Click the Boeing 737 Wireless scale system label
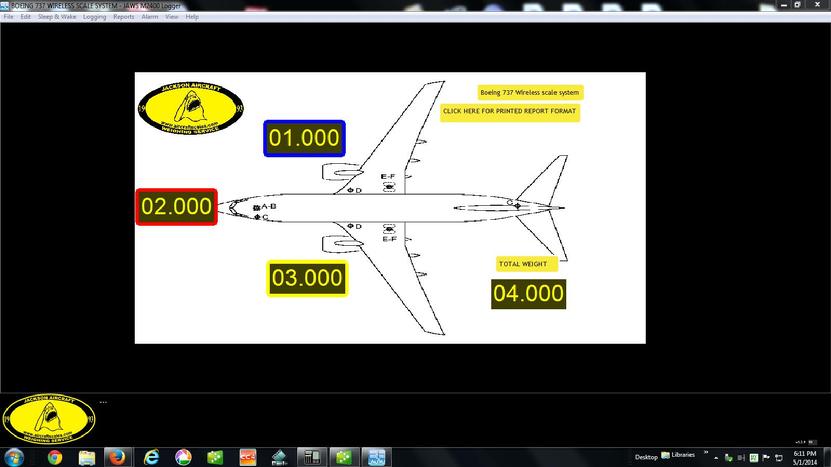This screenshot has height=467, width=831. coord(530,92)
